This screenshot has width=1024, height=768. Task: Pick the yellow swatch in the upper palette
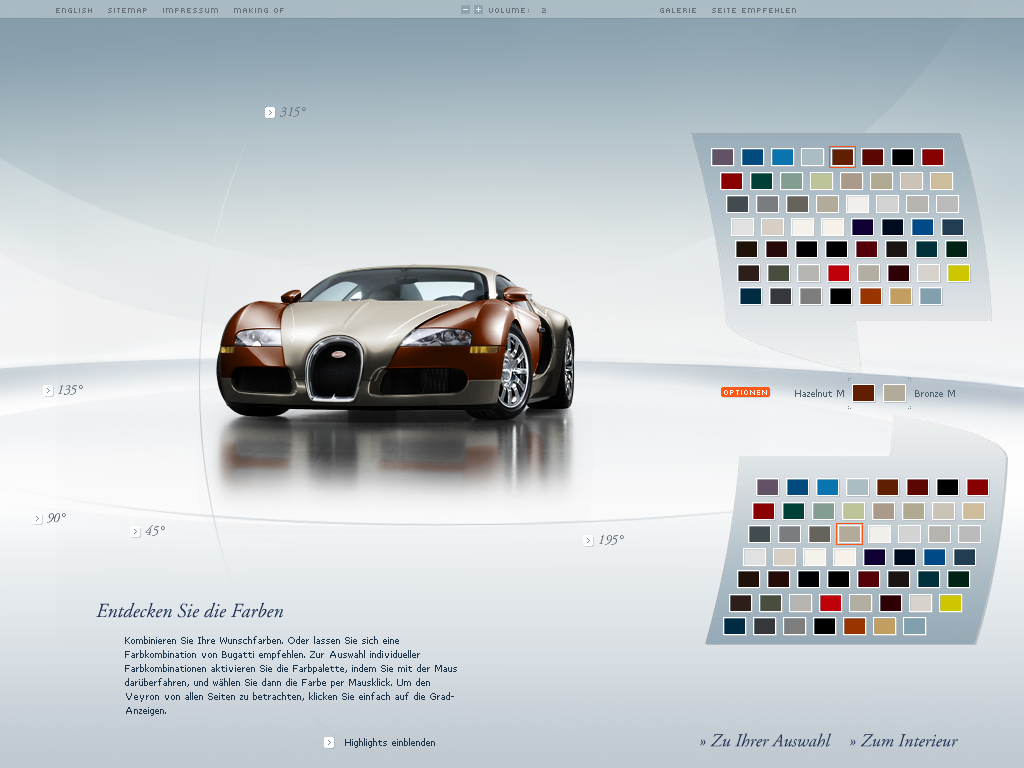[958, 273]
